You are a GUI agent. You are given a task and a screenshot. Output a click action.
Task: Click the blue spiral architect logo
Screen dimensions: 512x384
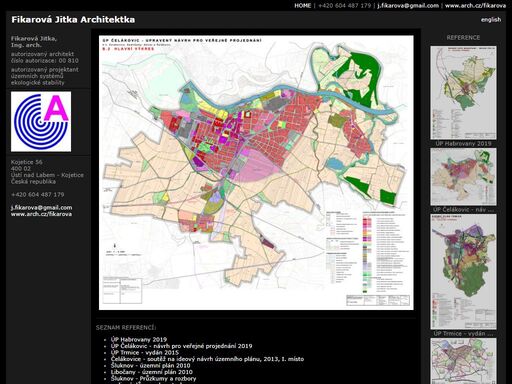click(41, 122)
